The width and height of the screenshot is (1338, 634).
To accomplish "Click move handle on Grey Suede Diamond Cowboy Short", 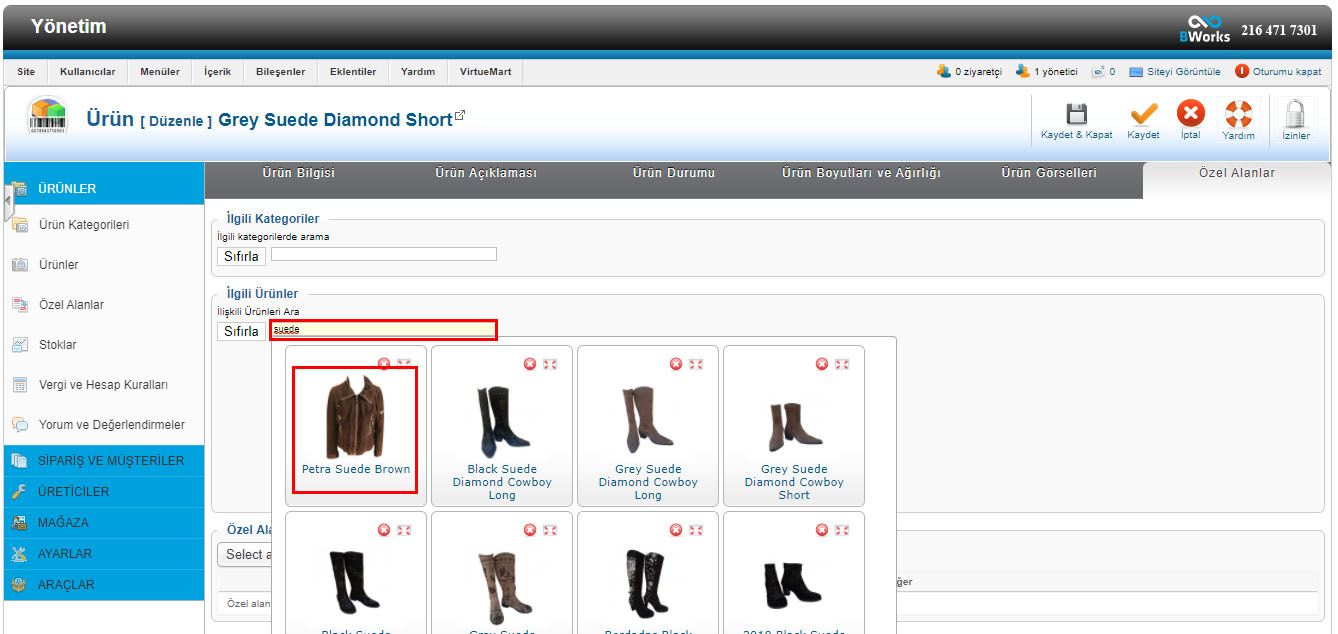I will (842, 364).
